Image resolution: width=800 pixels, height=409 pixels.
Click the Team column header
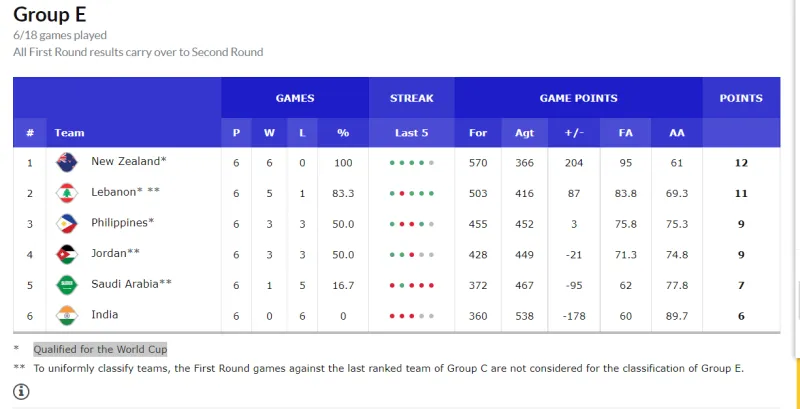tap(70, 133)
